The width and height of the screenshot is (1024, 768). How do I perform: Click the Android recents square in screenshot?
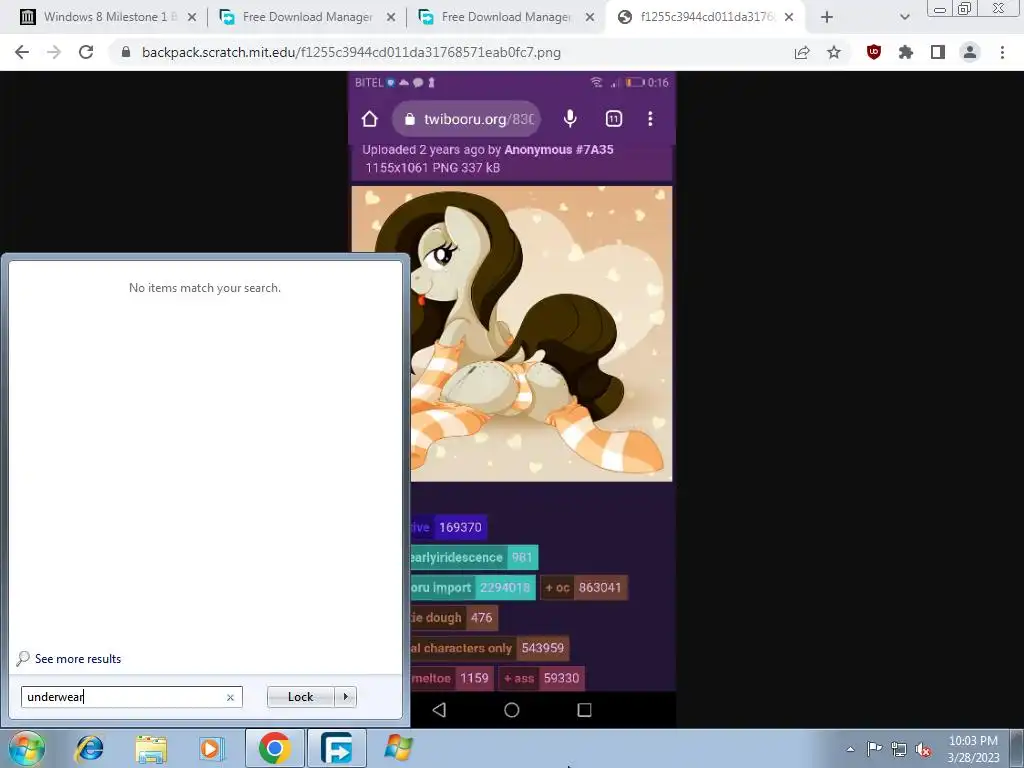584,710
